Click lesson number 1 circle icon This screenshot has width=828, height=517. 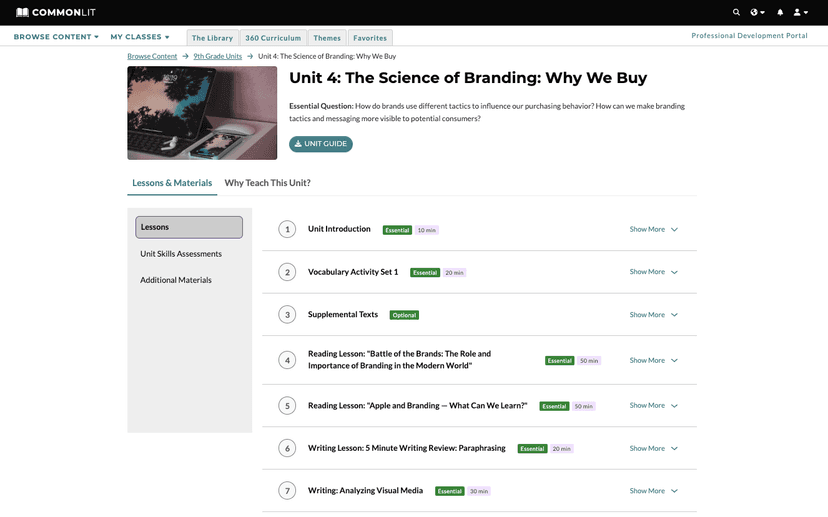tap(287, 230)
